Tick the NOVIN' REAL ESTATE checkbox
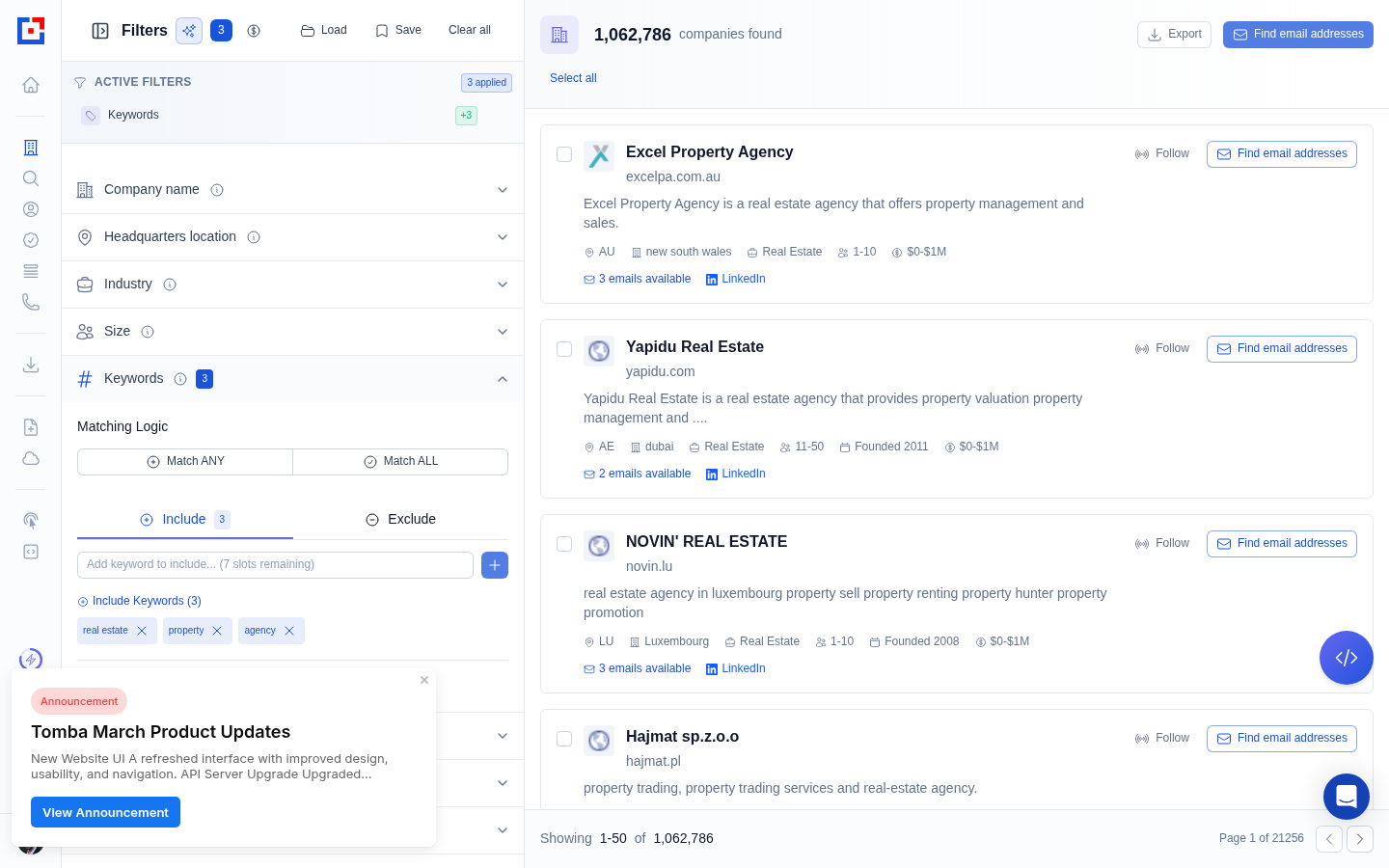This screenshot has width=1389, height=868. point(564,544)
